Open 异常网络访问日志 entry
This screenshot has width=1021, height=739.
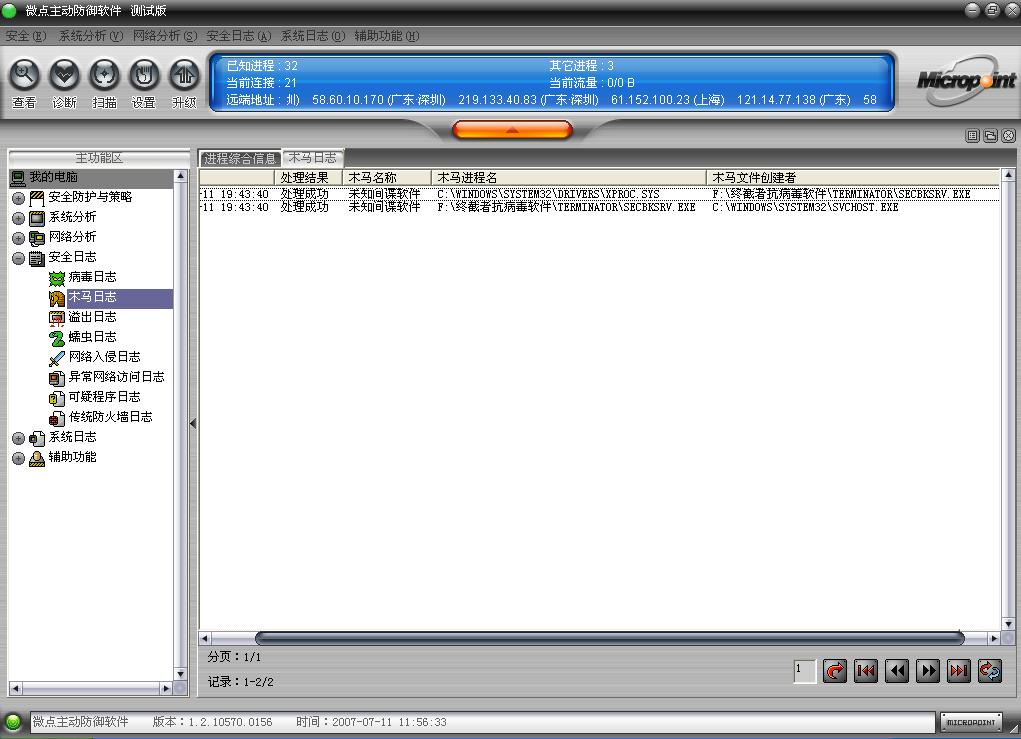pos(117,377)
